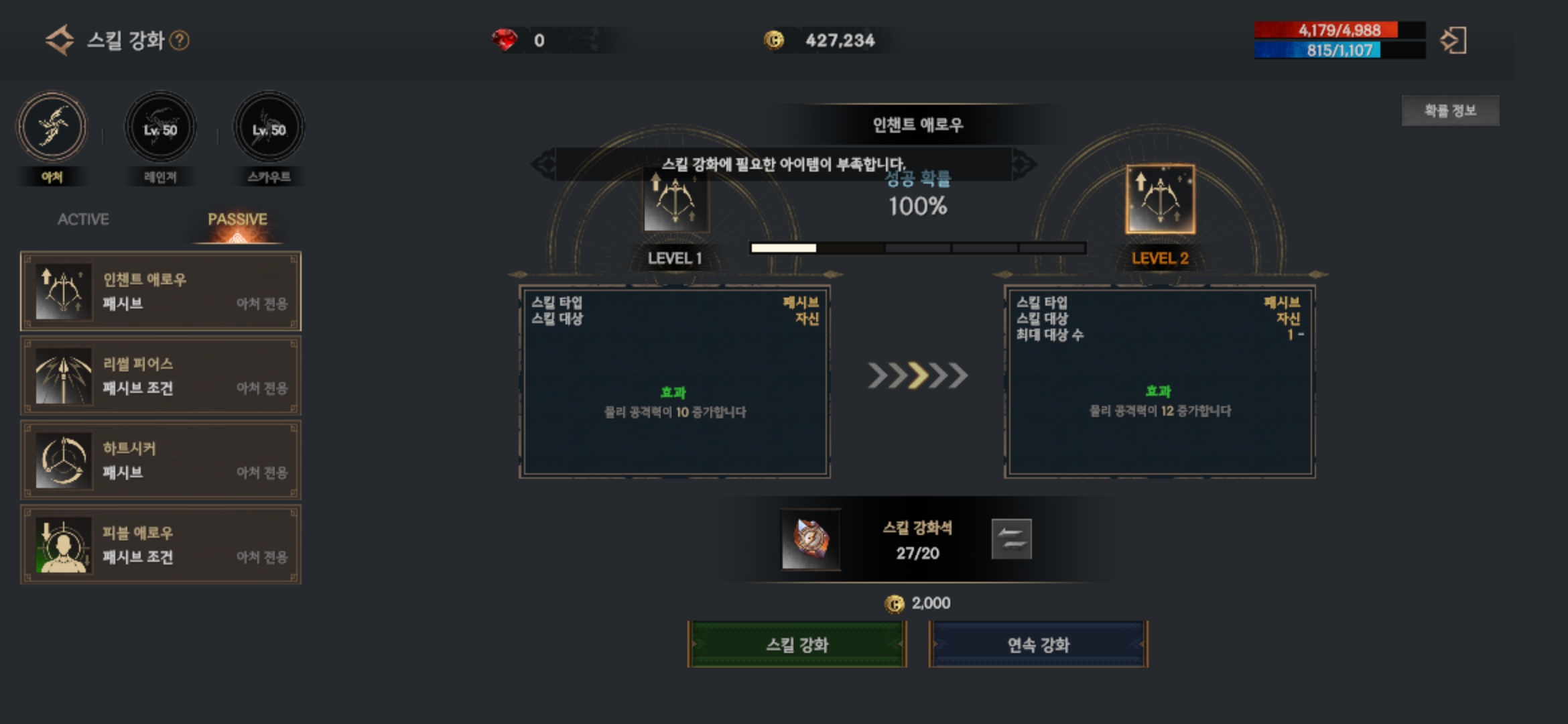Image resolution: width=1568 pixels, height=724 pixels.
Task: Open the 확률 정보 button
Action: tap(1450, 111)
